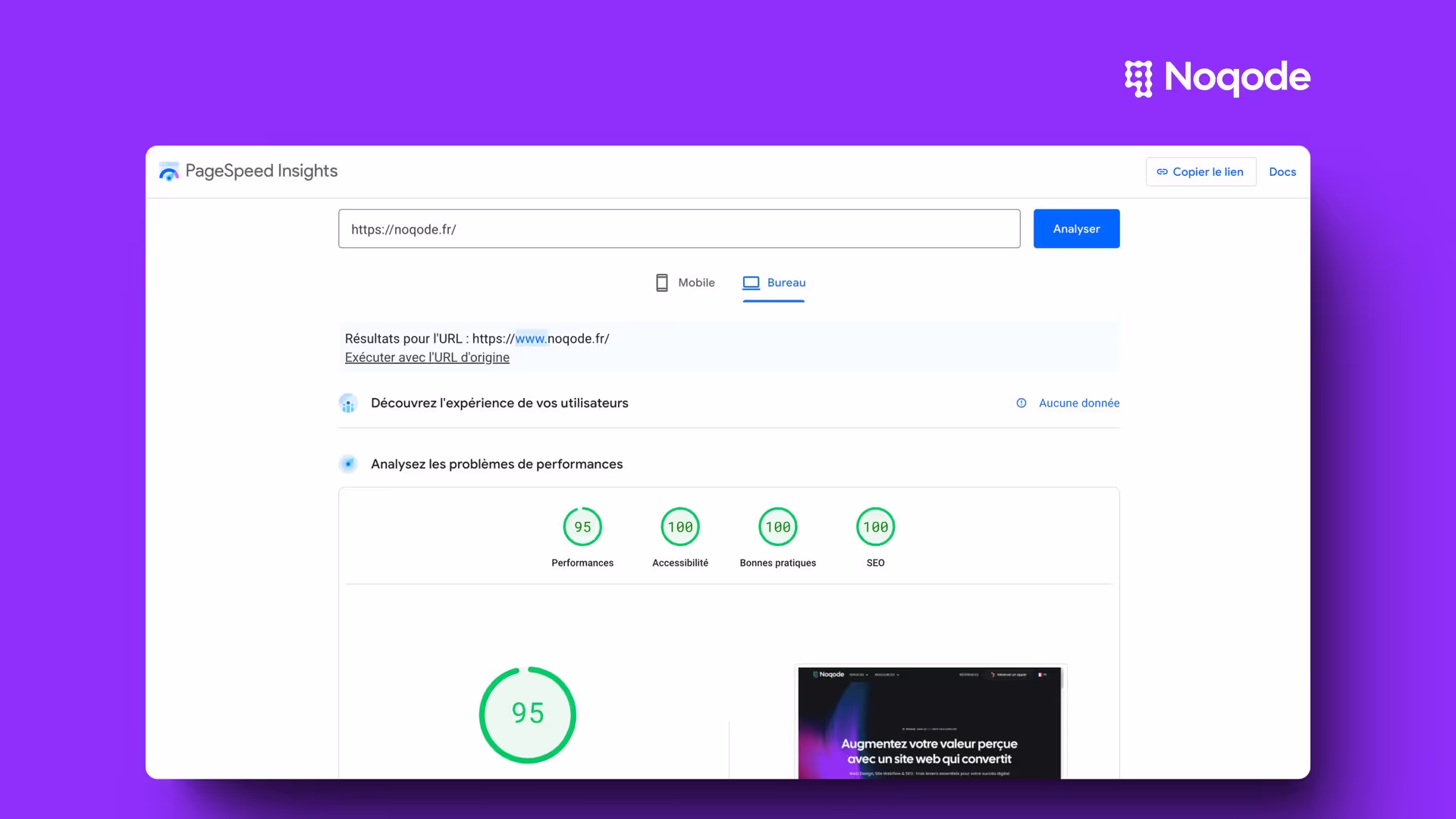The height and width of the screenshot is (819, 1456).
Task: Click Exécuter avec l'URL d'origine link
Action: click(427, 358)
